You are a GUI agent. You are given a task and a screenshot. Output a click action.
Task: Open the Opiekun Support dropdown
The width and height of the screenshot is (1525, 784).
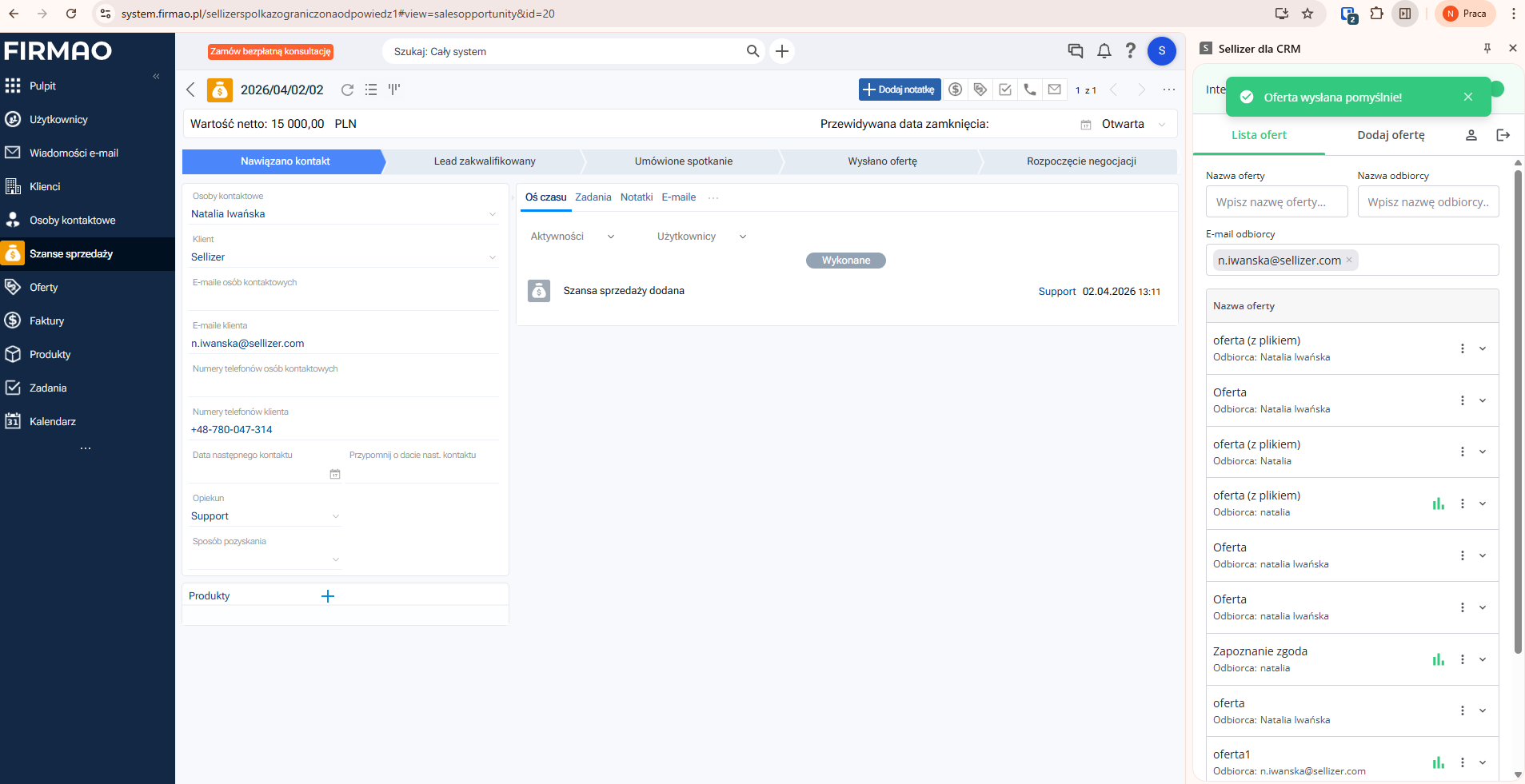point(265,516)
